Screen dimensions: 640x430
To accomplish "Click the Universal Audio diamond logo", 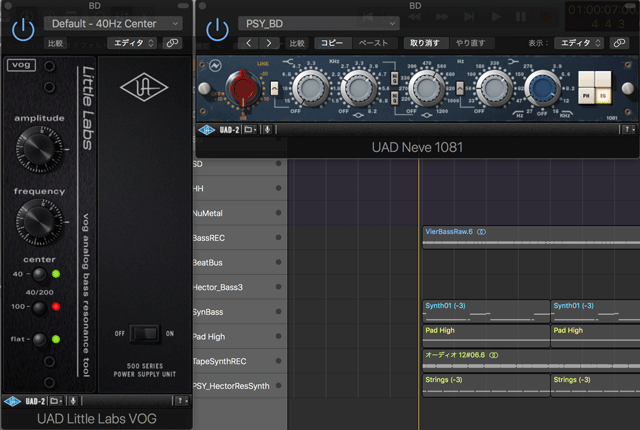I will pos(144,87).
